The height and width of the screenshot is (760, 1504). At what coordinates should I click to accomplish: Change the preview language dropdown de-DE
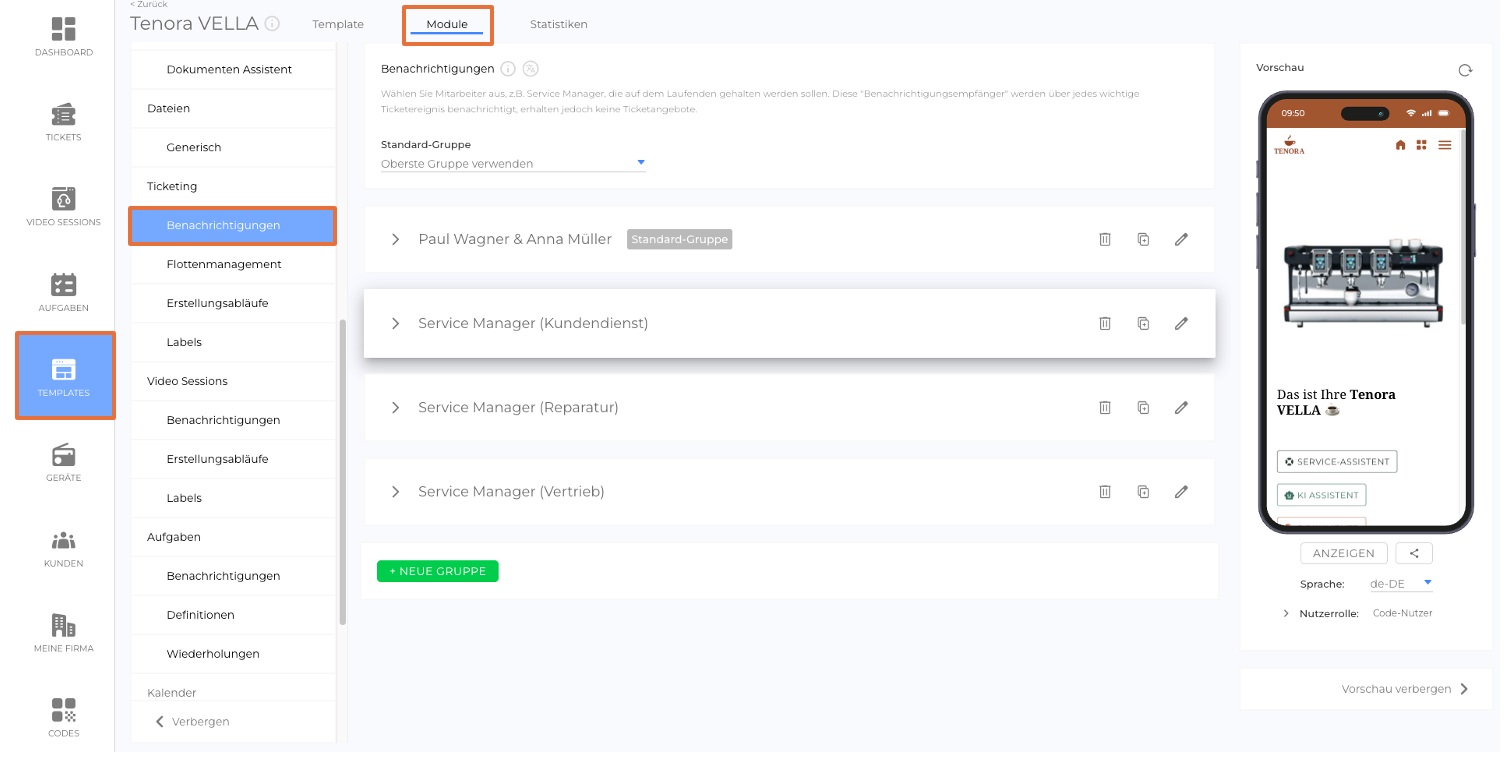pos(1401,583)
